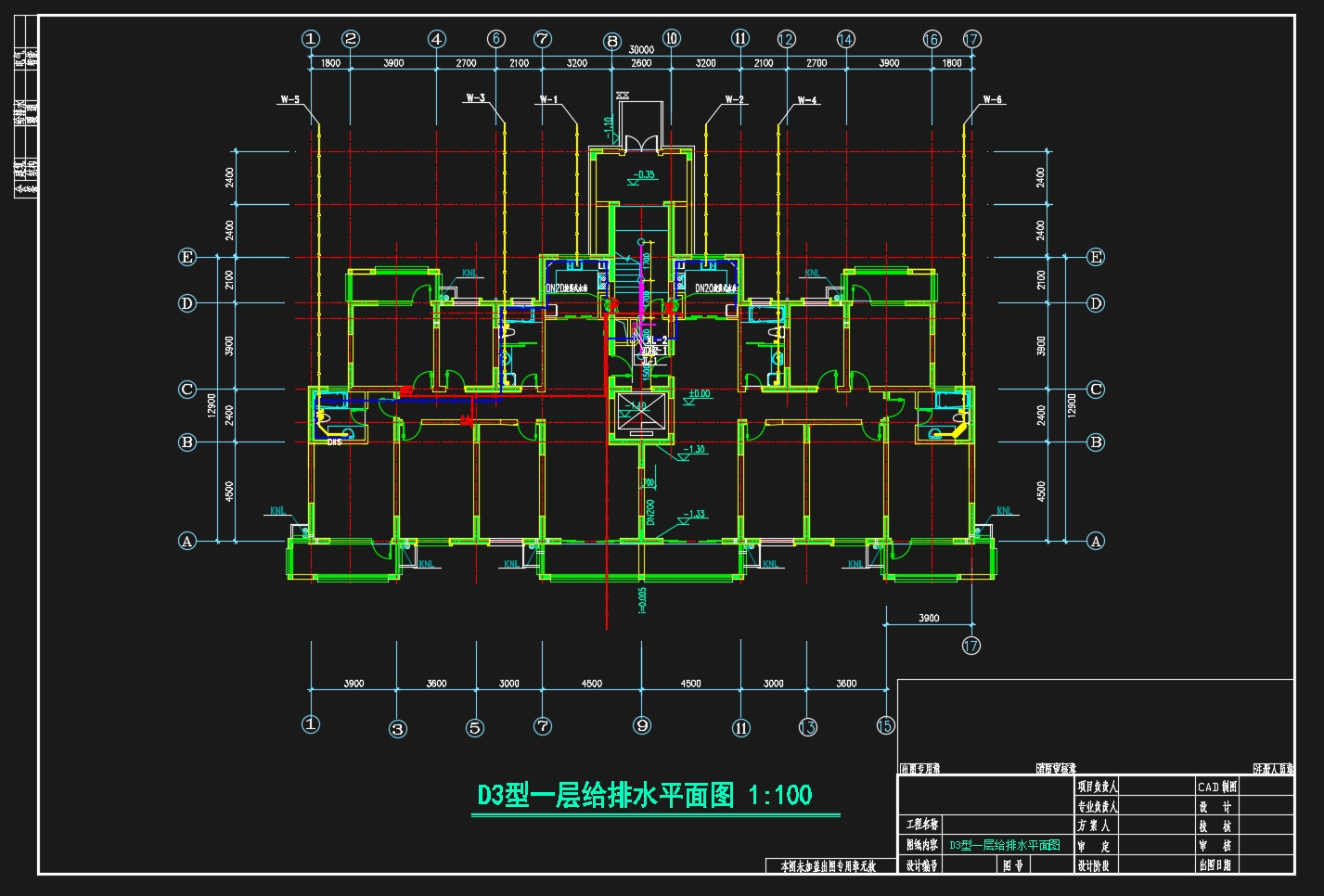This screenshot has width=1324, height=896.
Task: Select the "消防审核章" stamp label
Action: pyautogui.click(x=1056, y=769)
